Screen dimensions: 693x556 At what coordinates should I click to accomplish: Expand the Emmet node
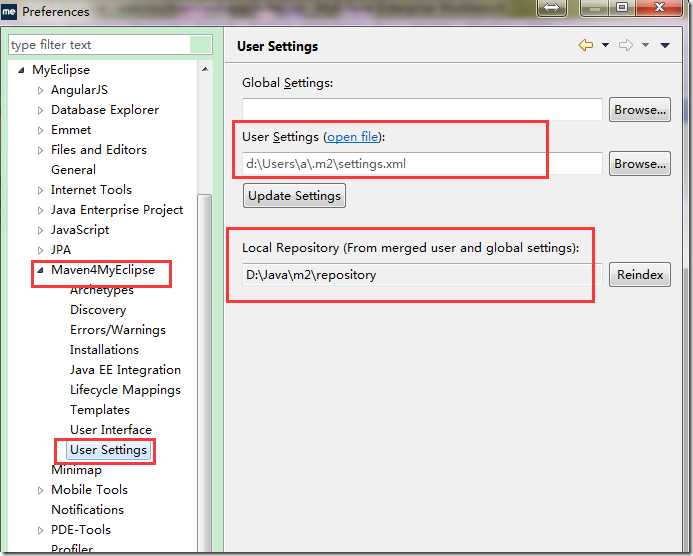[40, 130]
